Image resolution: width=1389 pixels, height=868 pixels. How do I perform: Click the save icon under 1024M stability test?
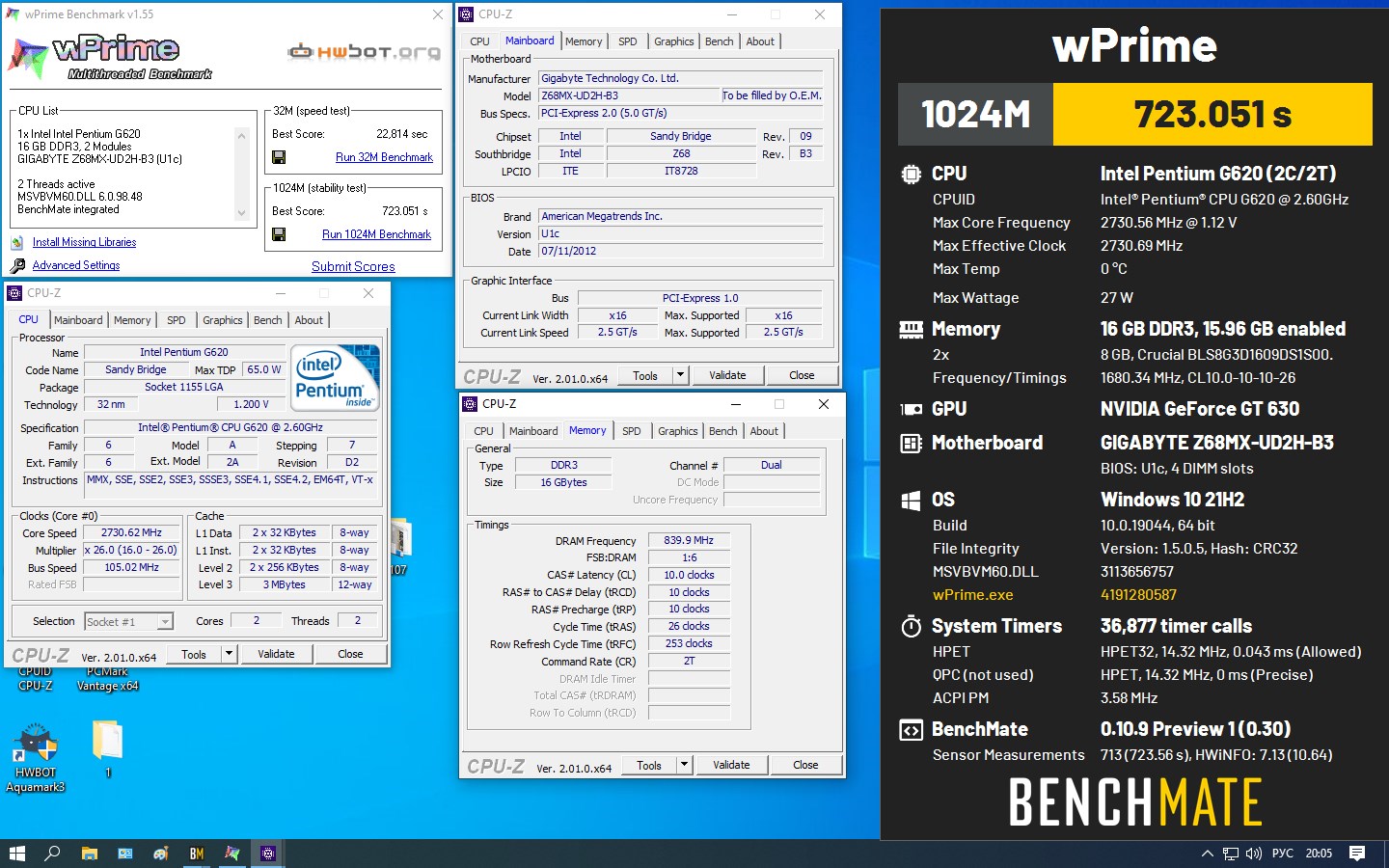coord(279,234)
